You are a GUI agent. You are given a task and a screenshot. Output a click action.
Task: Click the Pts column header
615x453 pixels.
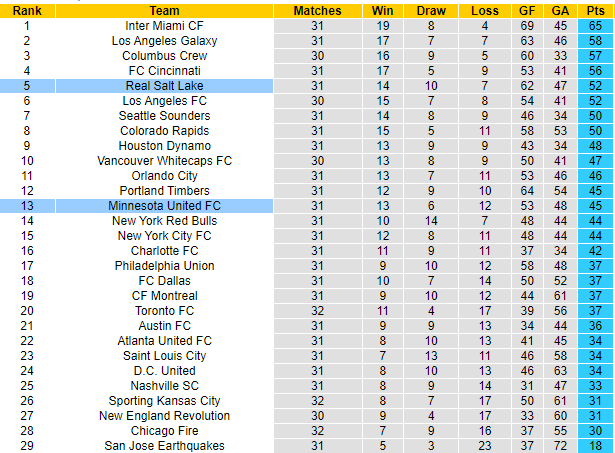click(594, 10)
